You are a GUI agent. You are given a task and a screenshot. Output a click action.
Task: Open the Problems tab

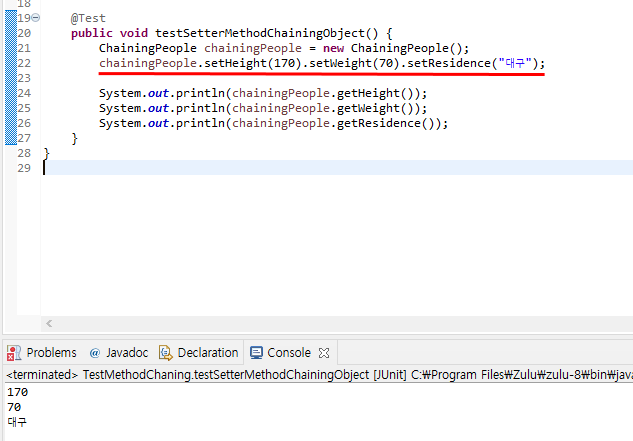pyautogui.click(x=42, y=353)
